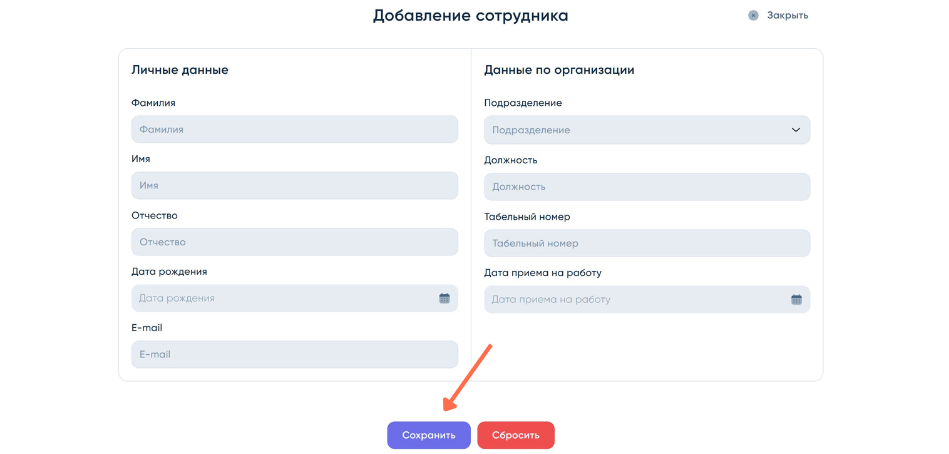Focus the Имя input field
The height and width of the screenshot is (454, 949).
click(294, 185)
